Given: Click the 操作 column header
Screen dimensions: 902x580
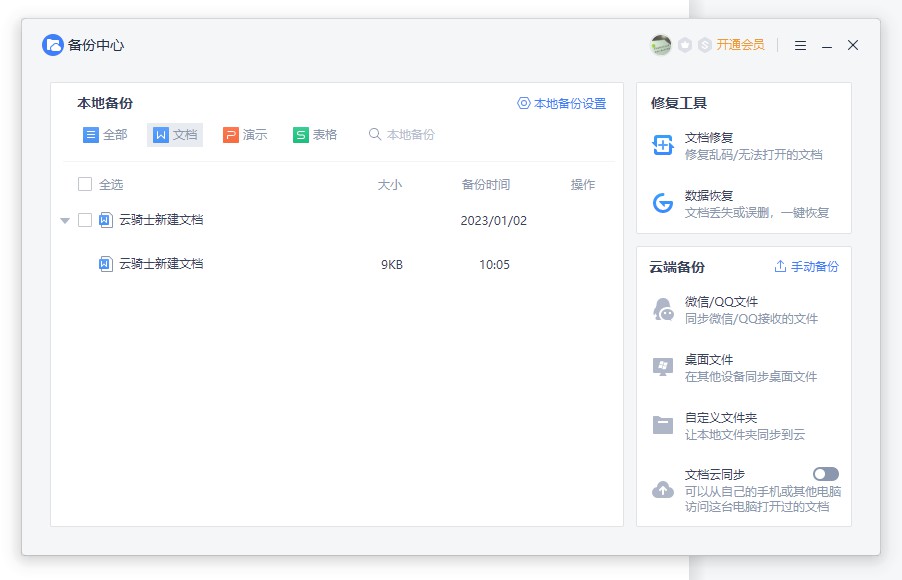Looking at the screenshot, I should 583,184.
